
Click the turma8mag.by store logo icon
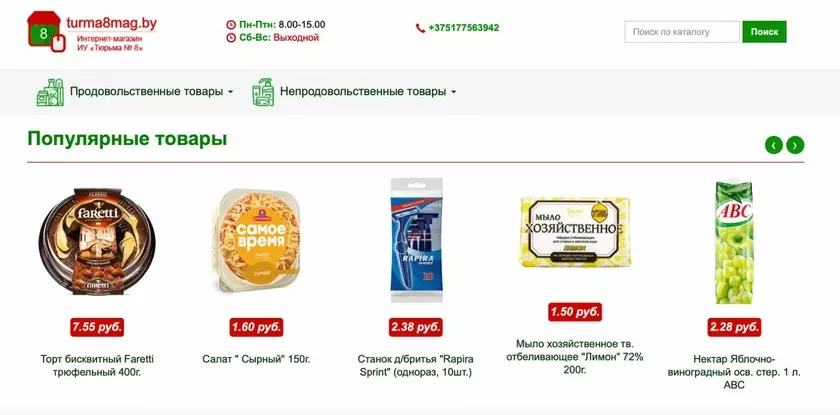coord(46,32)
